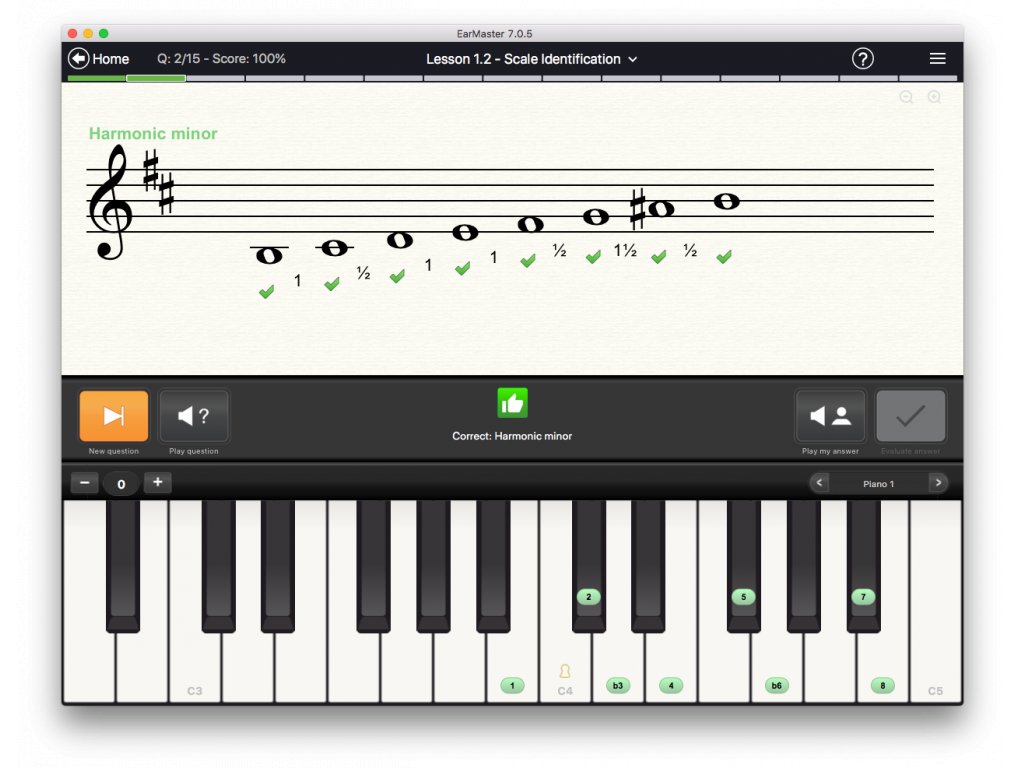Open the help question mark icon
1024x768 pixels.
point(862,59)
